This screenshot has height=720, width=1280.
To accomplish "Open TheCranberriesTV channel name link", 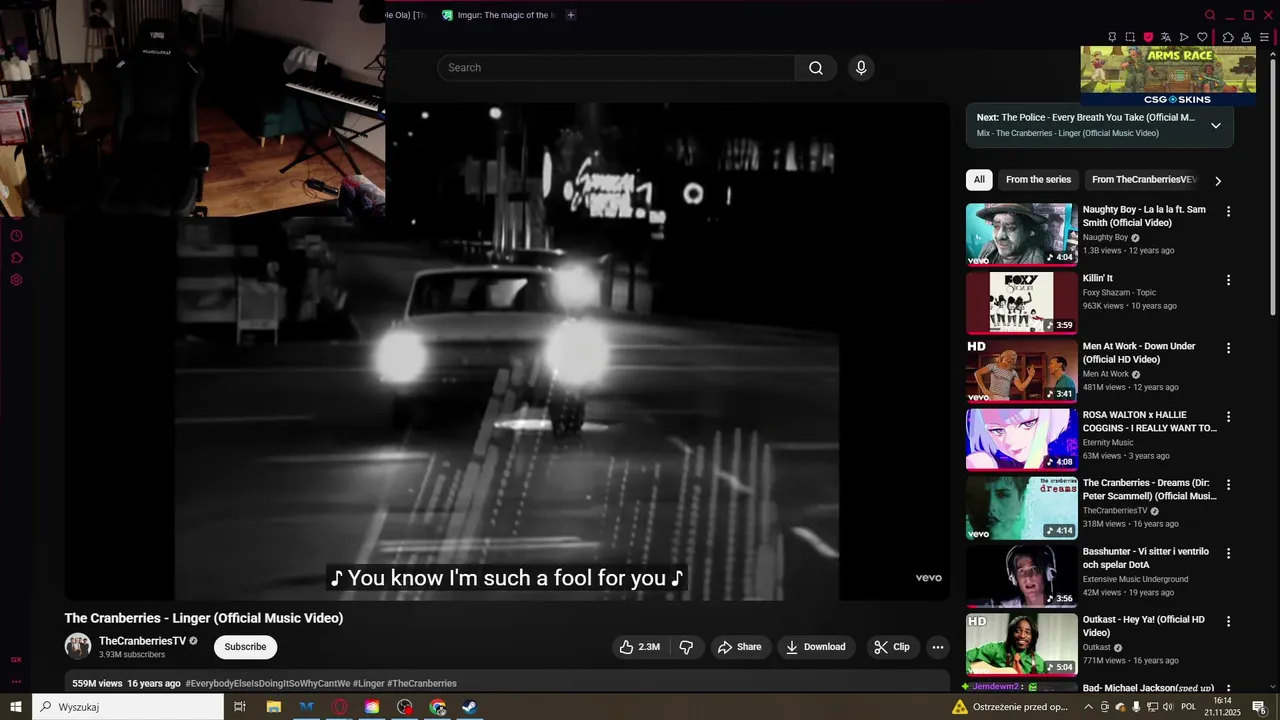I will point(142,641).
